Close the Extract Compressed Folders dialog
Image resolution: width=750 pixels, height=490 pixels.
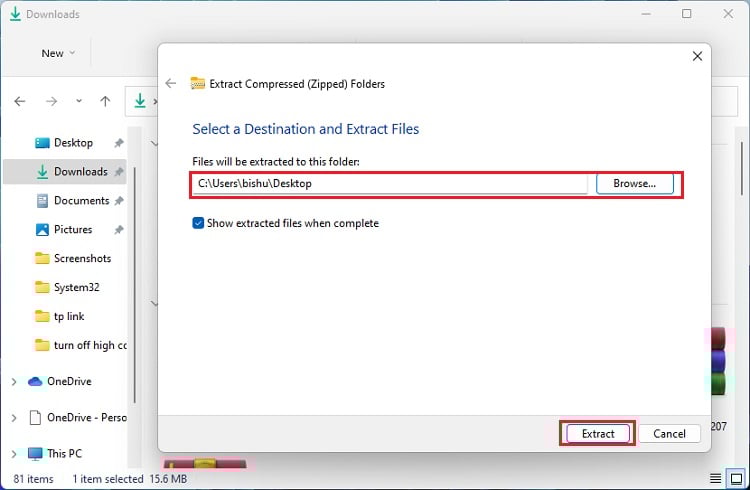point(697,56)
